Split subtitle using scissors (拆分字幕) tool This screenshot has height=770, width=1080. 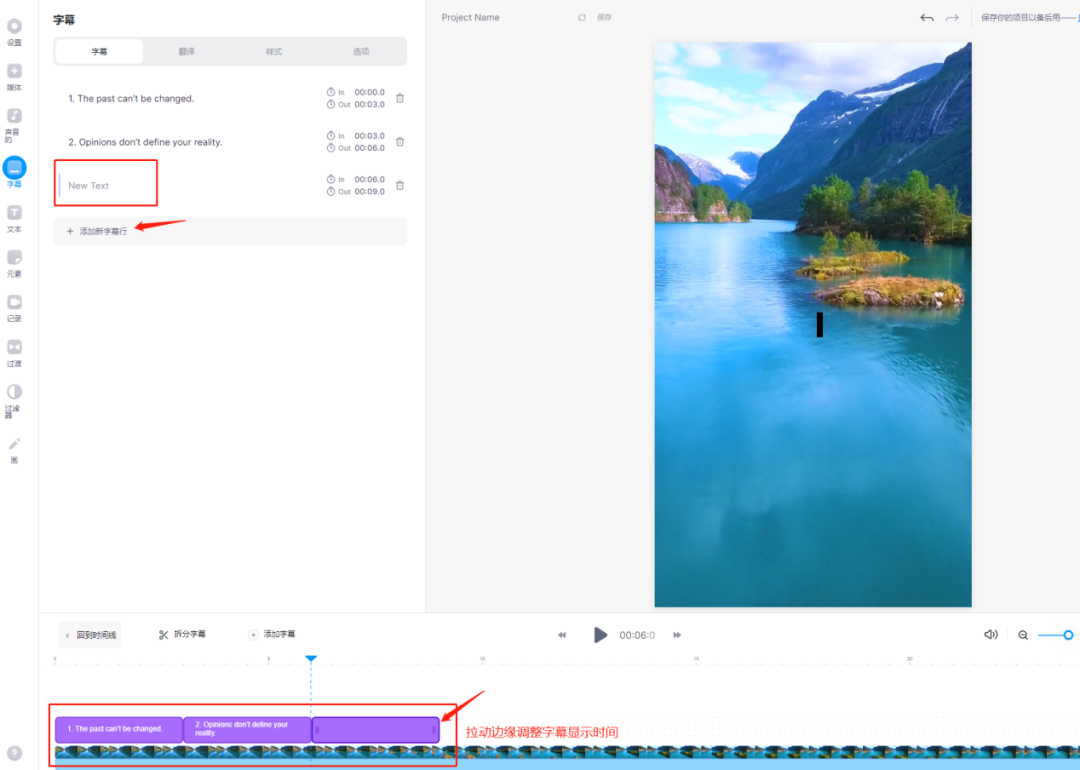[x=184, y=634]
